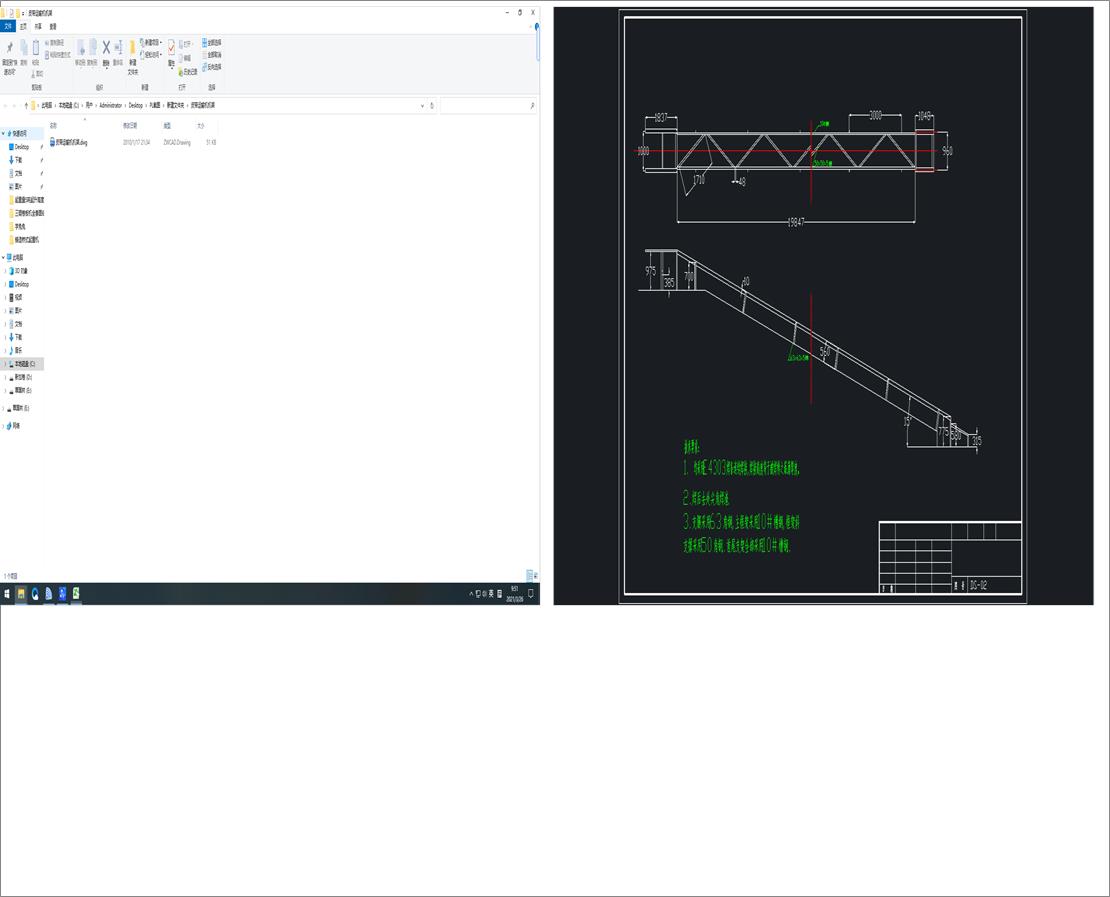The height and width of the screenshot is (897, 1110).
Task: Open the New item dropdown
Action: pyautogui.click(x=151, y=42)
